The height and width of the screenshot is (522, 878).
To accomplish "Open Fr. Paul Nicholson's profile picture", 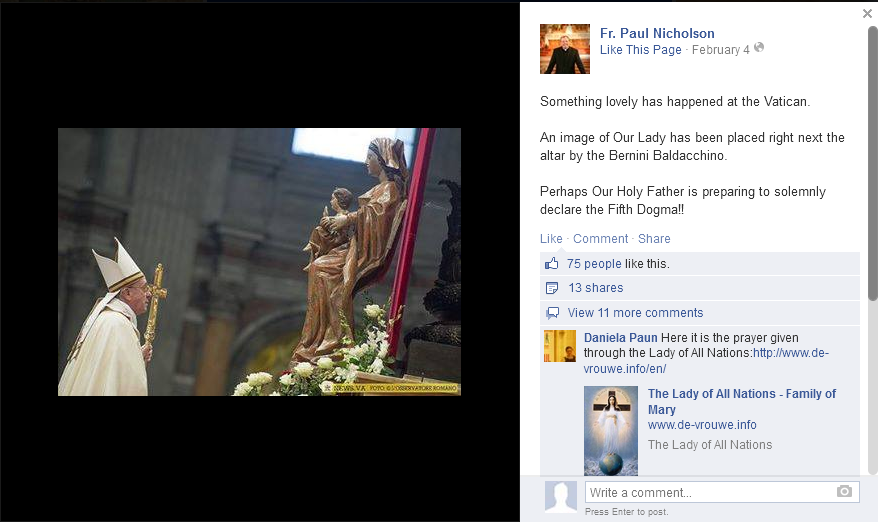I will [564, 49].
